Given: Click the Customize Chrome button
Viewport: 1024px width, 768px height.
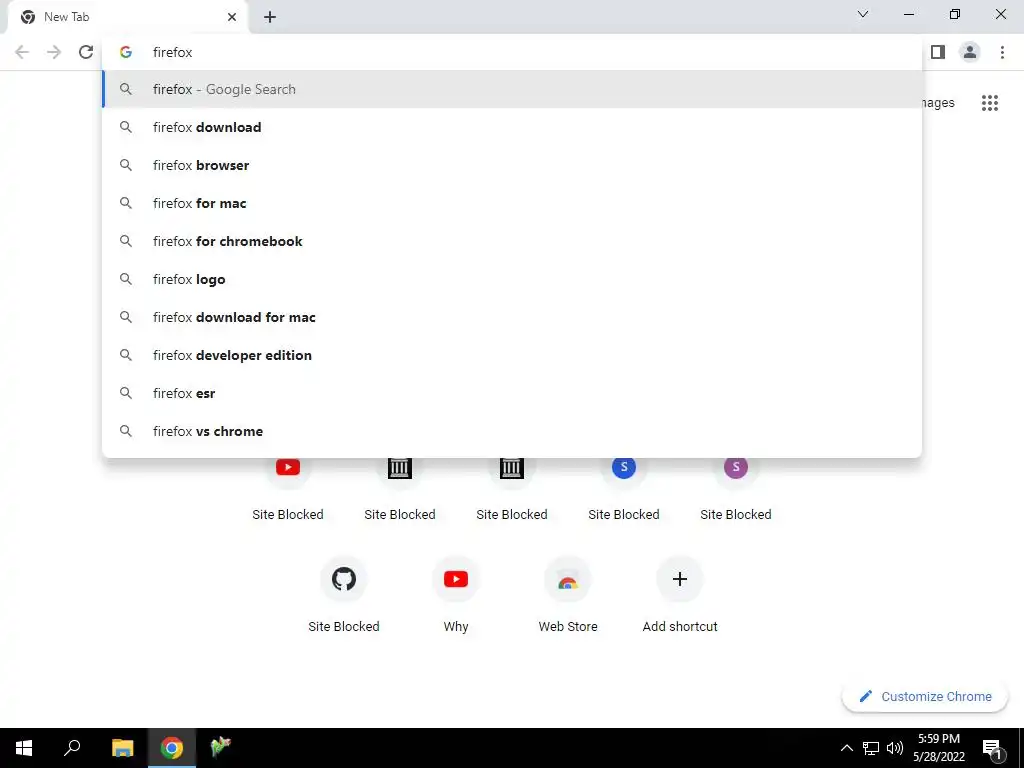Looking at the screenshot, I should [925, 696].
